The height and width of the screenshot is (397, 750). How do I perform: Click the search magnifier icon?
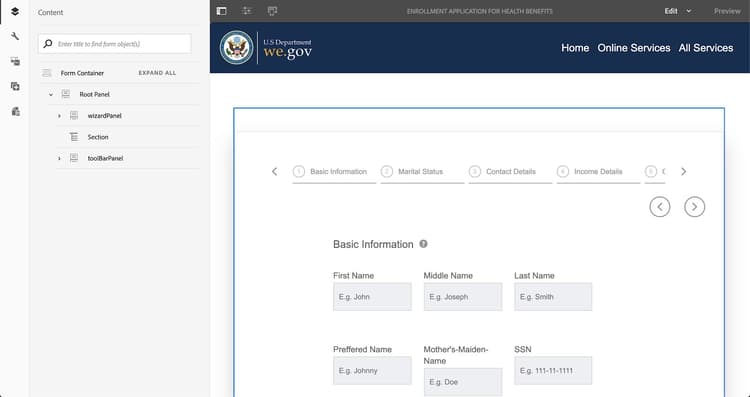coord(48,44)
